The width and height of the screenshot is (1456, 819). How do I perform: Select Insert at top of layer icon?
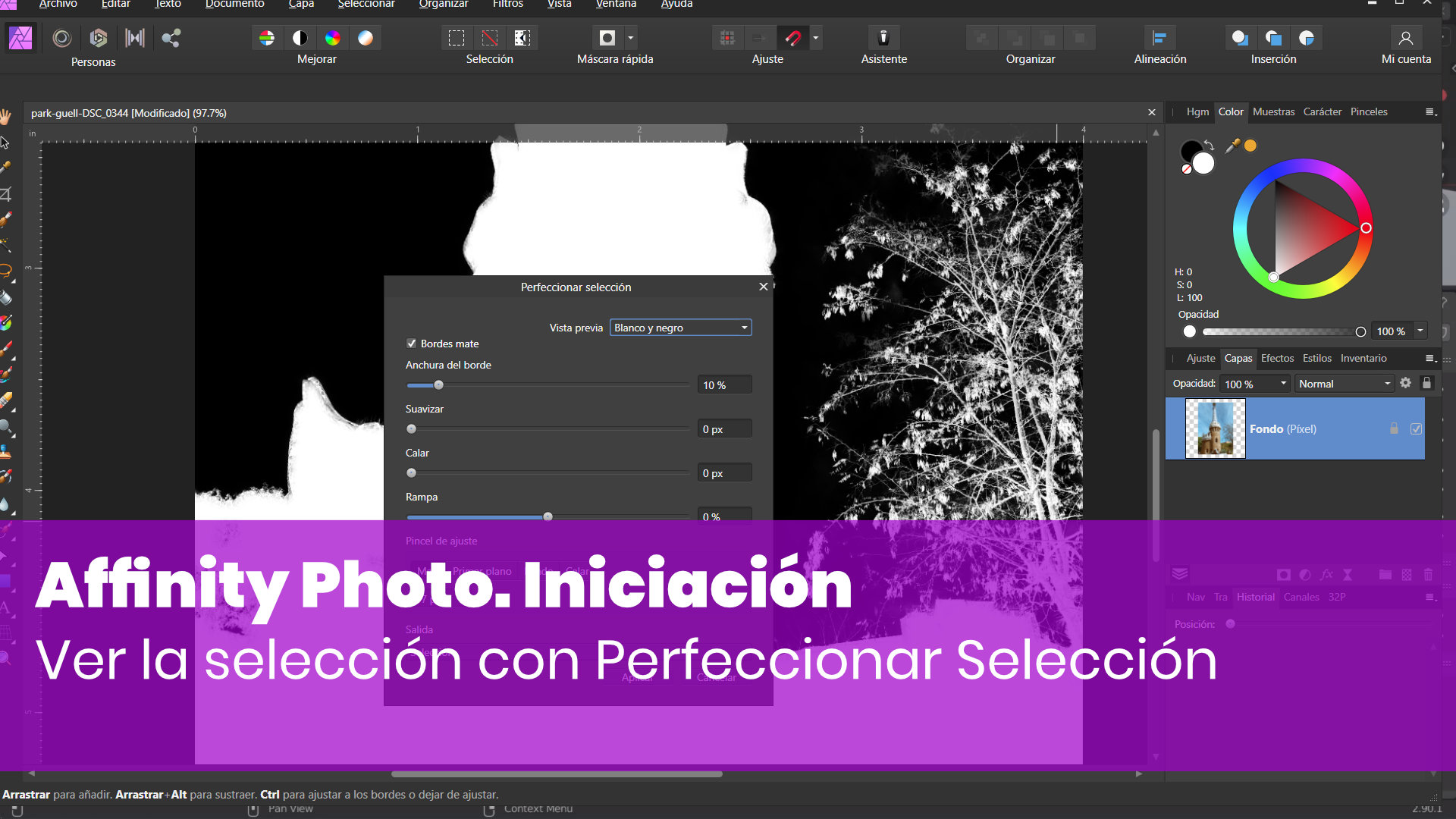click(x=1274, y=38)
